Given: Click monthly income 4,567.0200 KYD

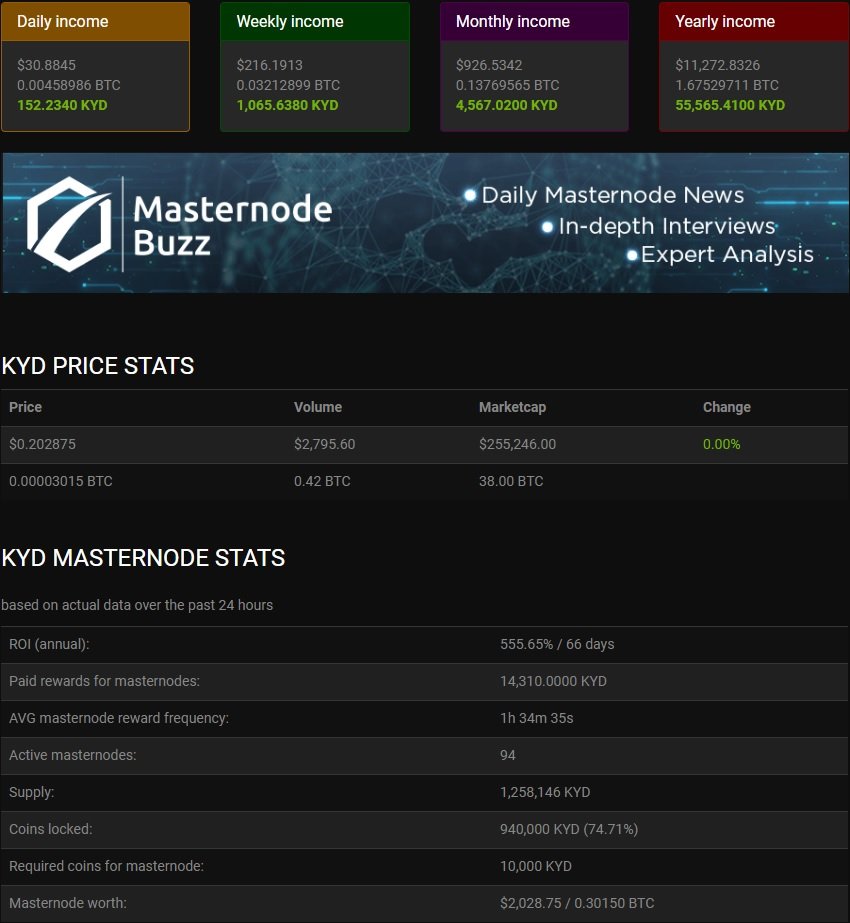Looking at the screenshot, I should click(x=507, y=105).
